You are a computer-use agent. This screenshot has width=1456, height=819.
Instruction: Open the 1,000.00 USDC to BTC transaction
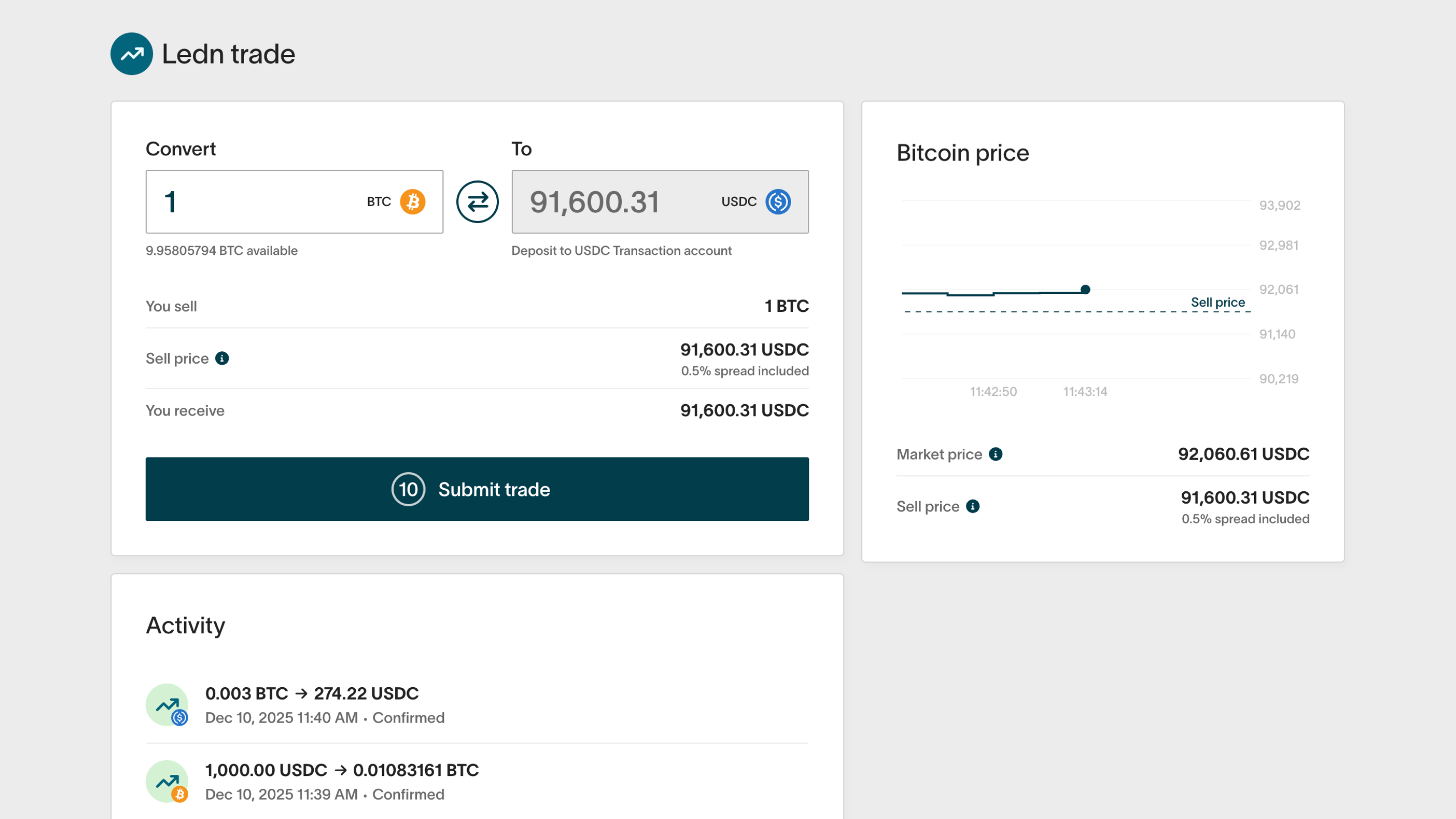click(341, 770)
